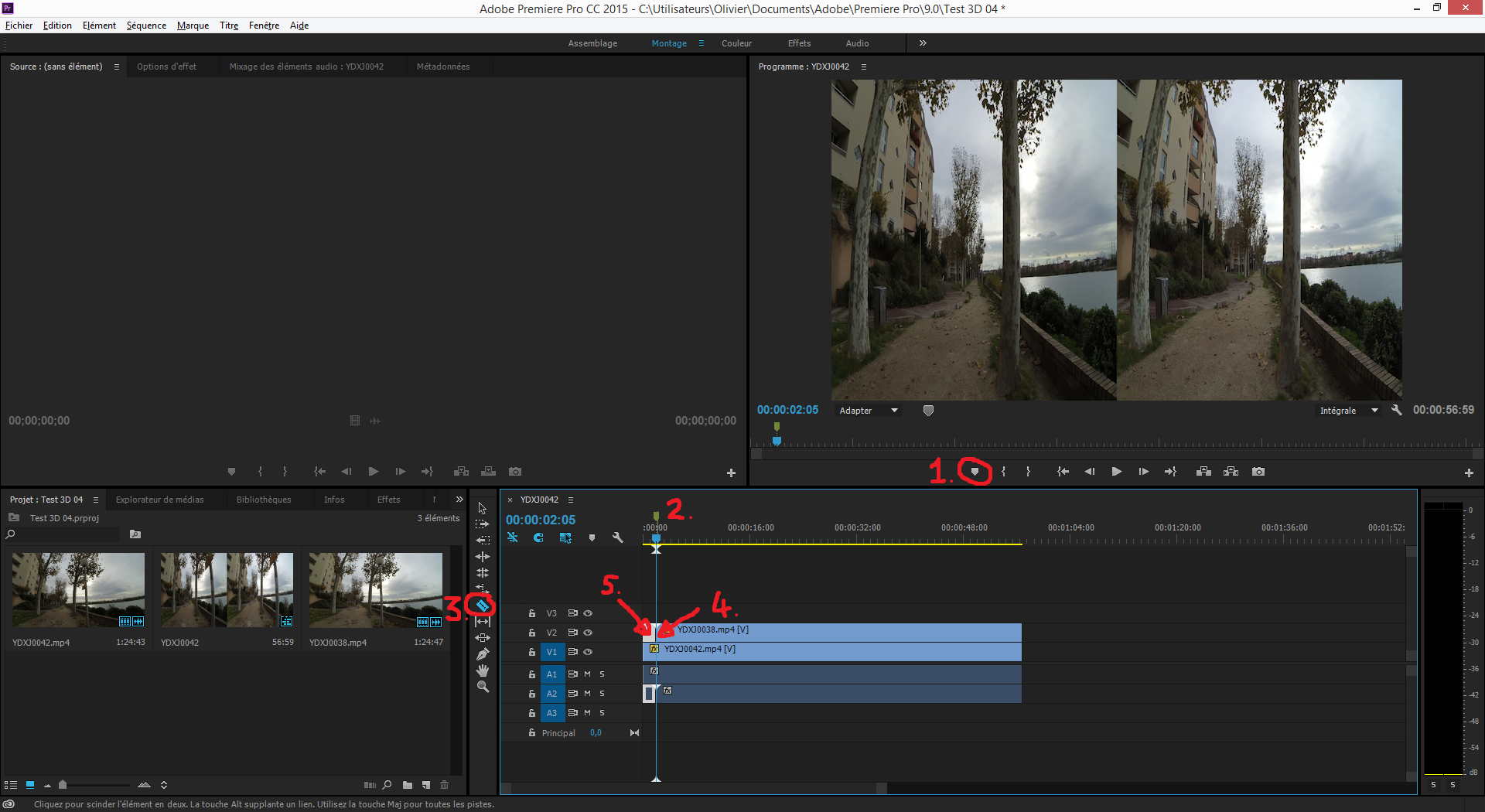Open Montage workspace menu icon
This screenshot has width=1485, height=812.
click(702, 43)
